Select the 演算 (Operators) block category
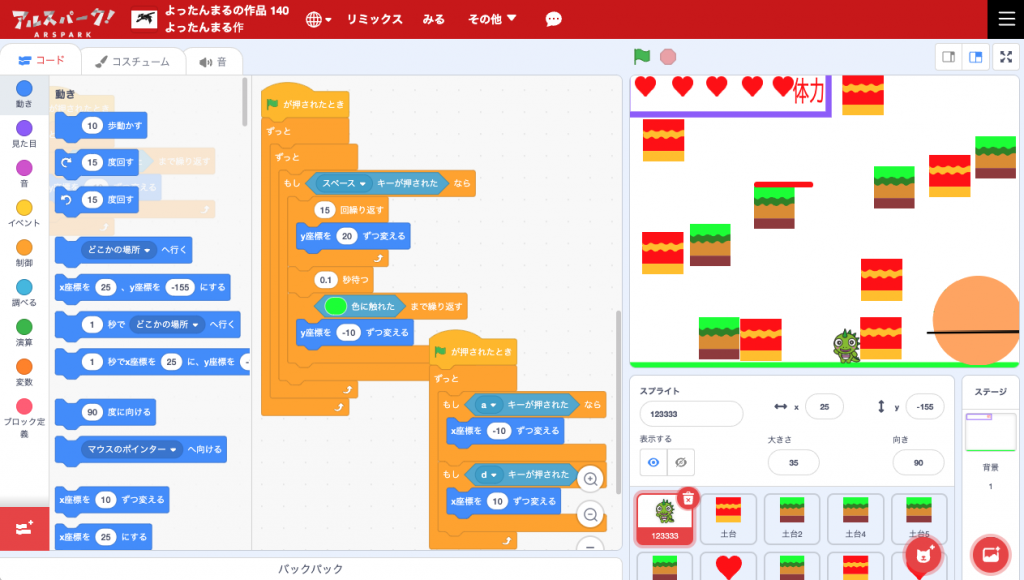Viewport: 1024px width, 580px height. (24, 332)
